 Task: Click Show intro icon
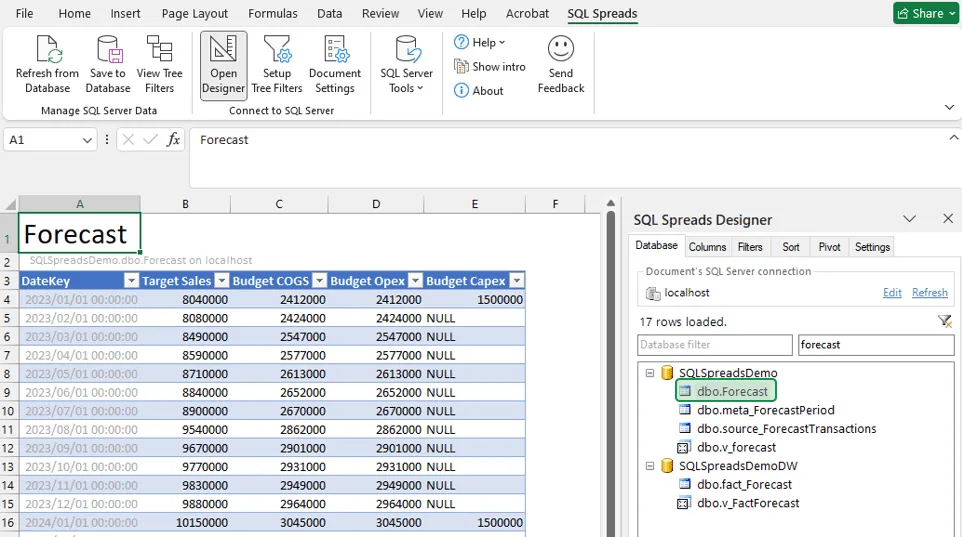tap(461, 67)
